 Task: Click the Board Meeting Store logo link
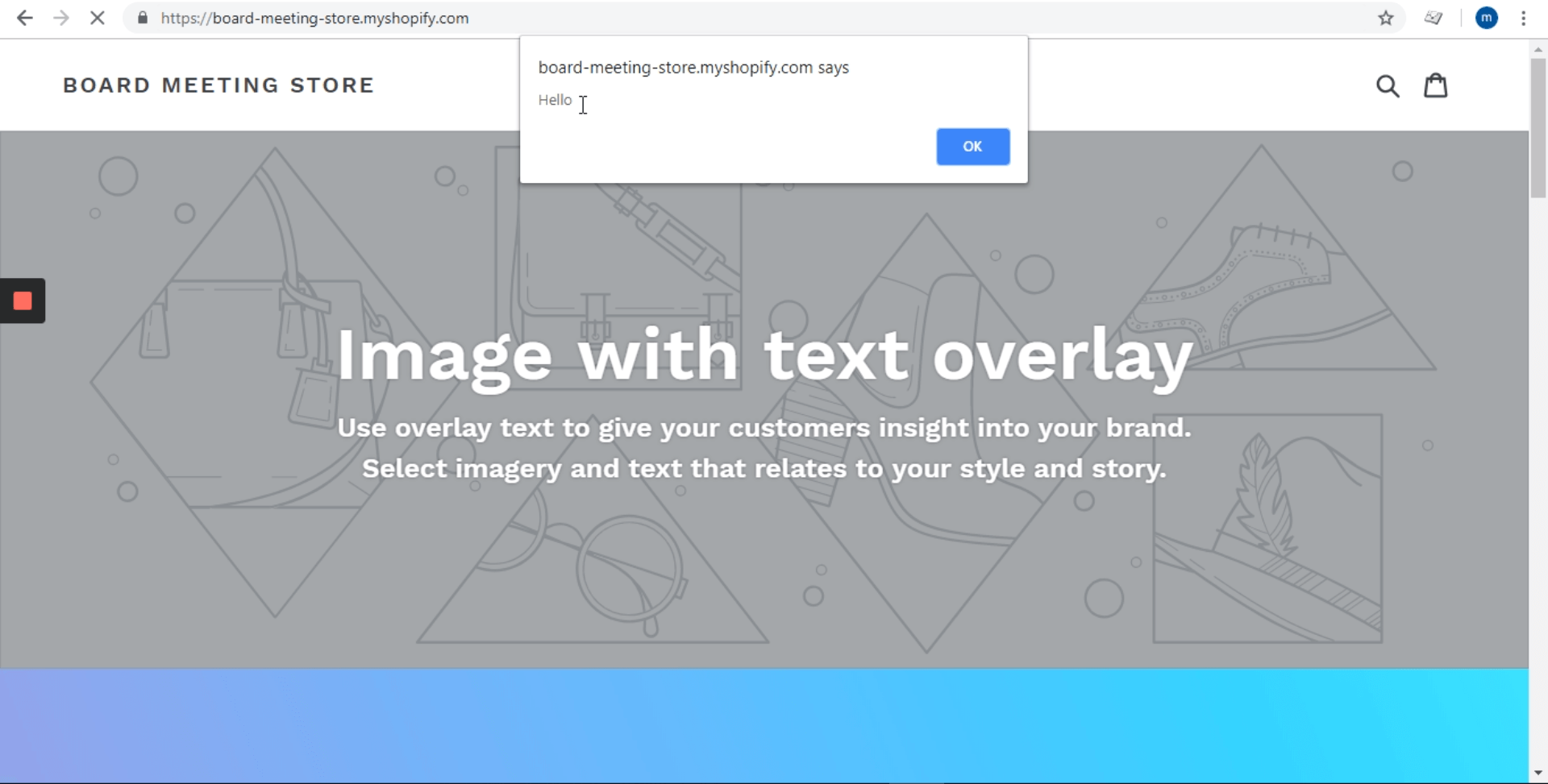click(x=218, y=85)
